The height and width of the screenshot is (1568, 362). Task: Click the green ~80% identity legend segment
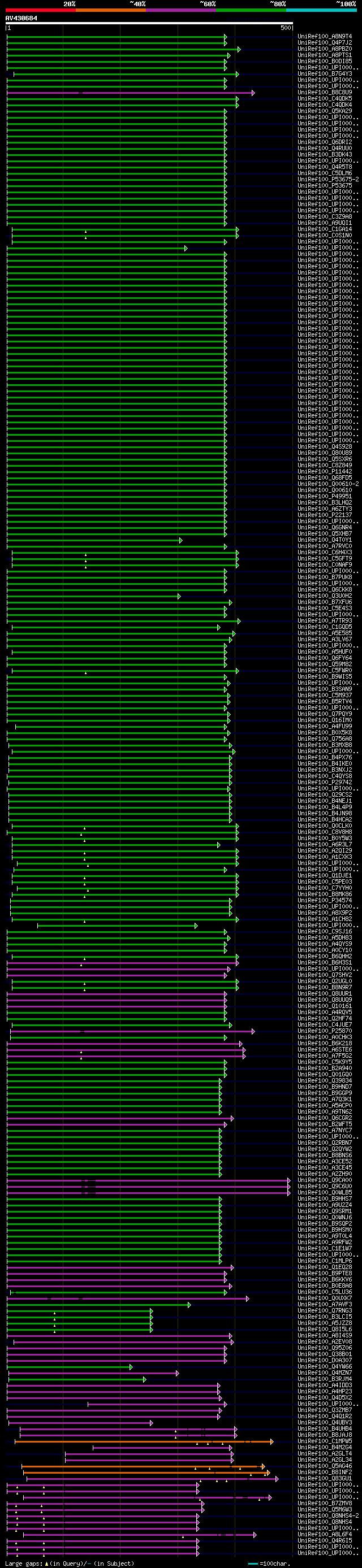point(251,10)
